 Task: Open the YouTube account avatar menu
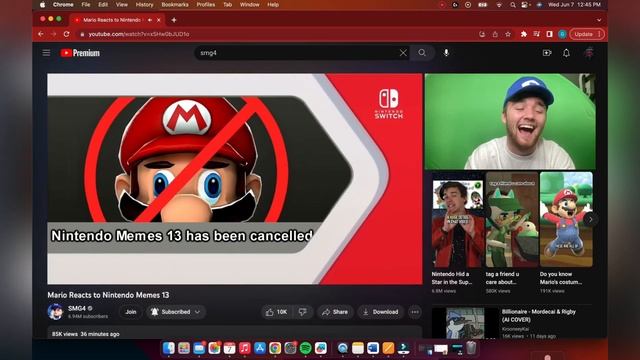589,53
